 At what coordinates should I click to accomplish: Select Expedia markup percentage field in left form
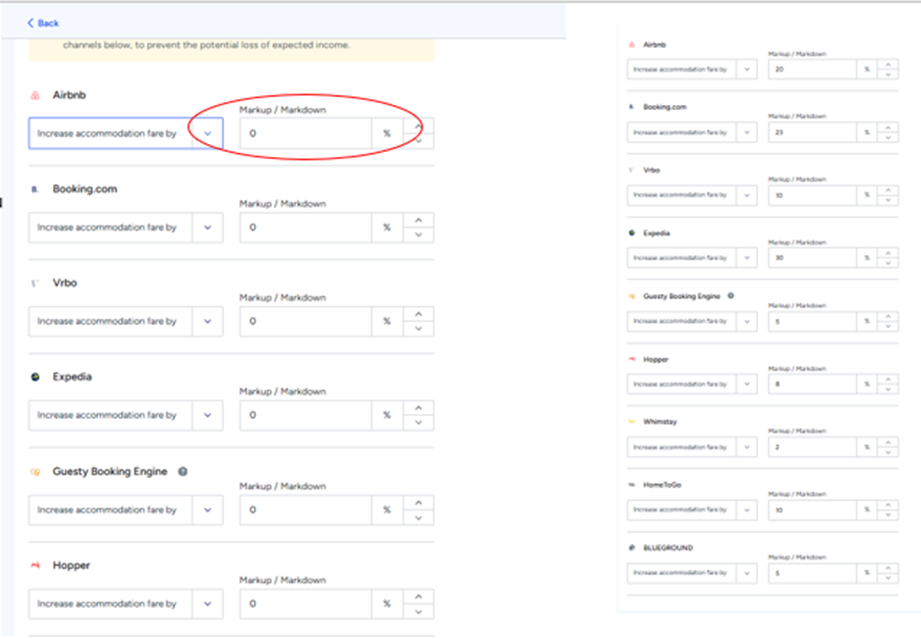(305, 415)
